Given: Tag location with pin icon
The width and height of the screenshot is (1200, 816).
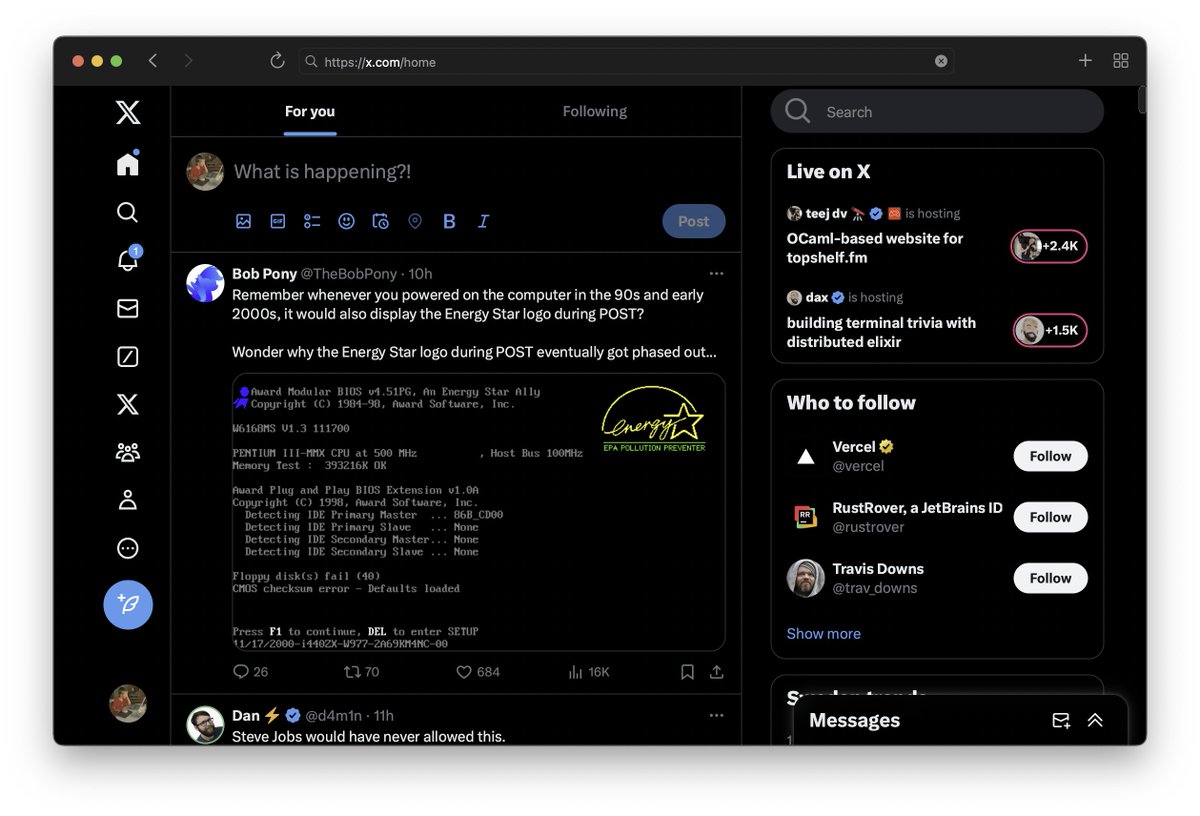Looking at the screenshot, I should [415, 221].
